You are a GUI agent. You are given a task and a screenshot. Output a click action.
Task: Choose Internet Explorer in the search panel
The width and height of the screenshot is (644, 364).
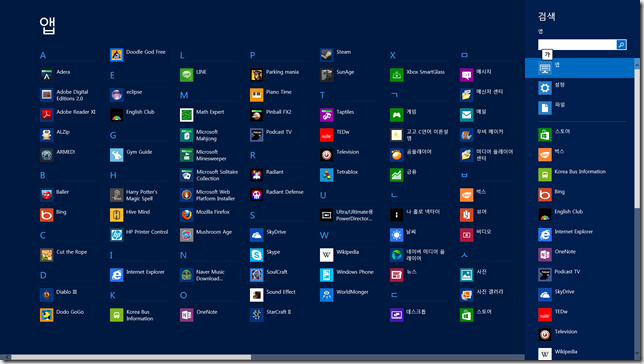click(x=580, y=235)
